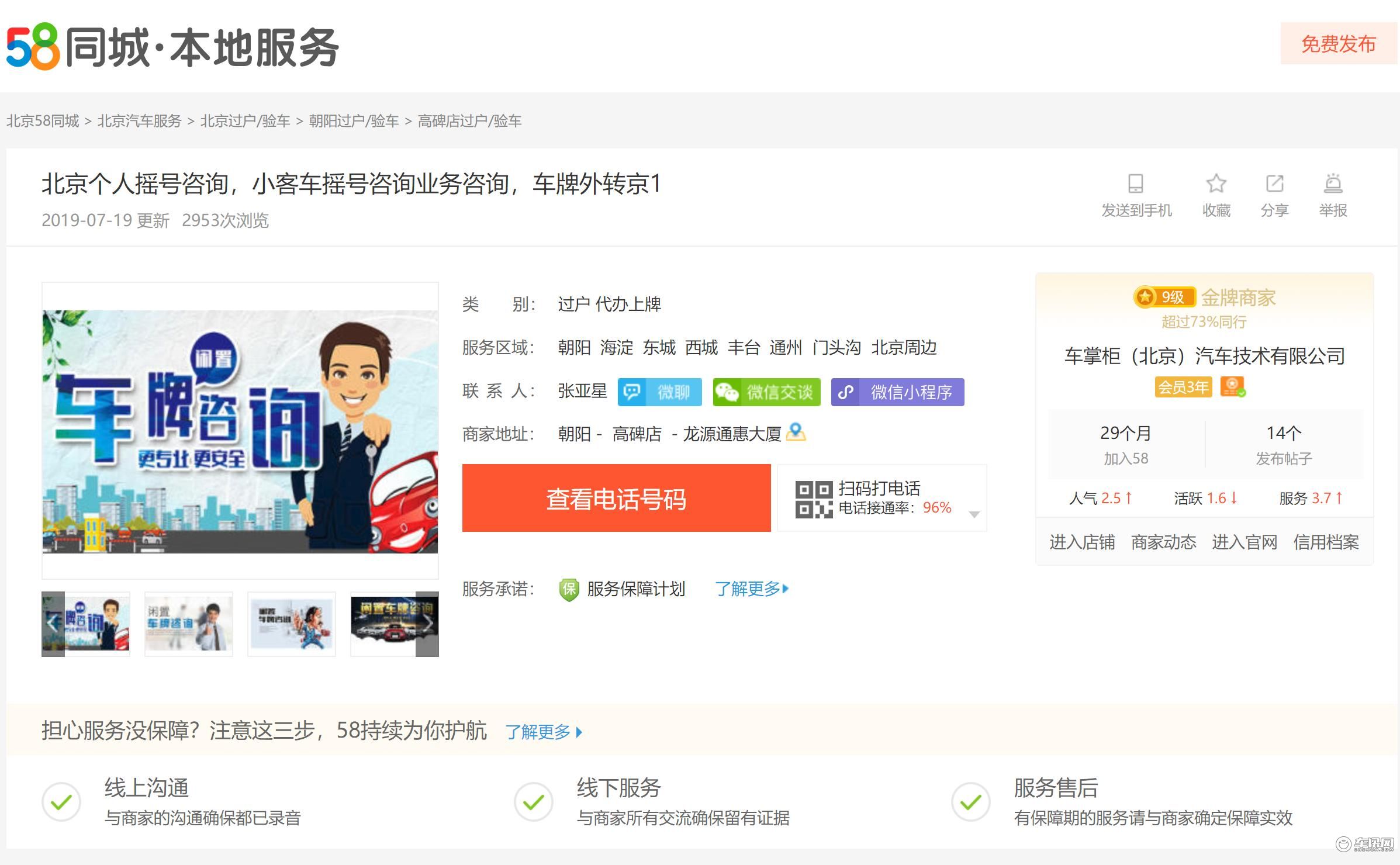Click the share (分享) icon
Image resolution: width=1400 pixels, height=865 pixels.
pos(1274,184)
